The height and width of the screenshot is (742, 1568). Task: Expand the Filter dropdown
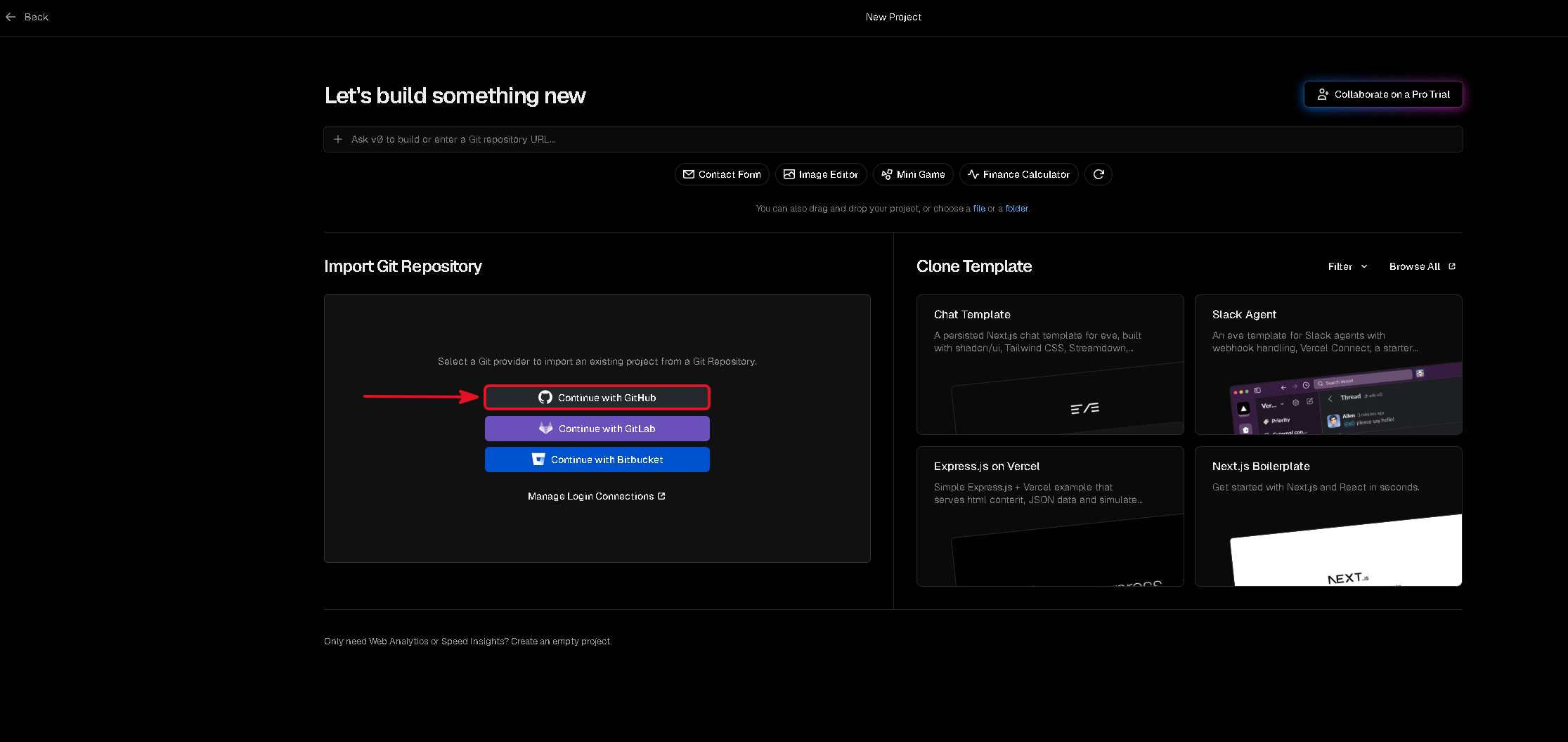point(1347,266)
